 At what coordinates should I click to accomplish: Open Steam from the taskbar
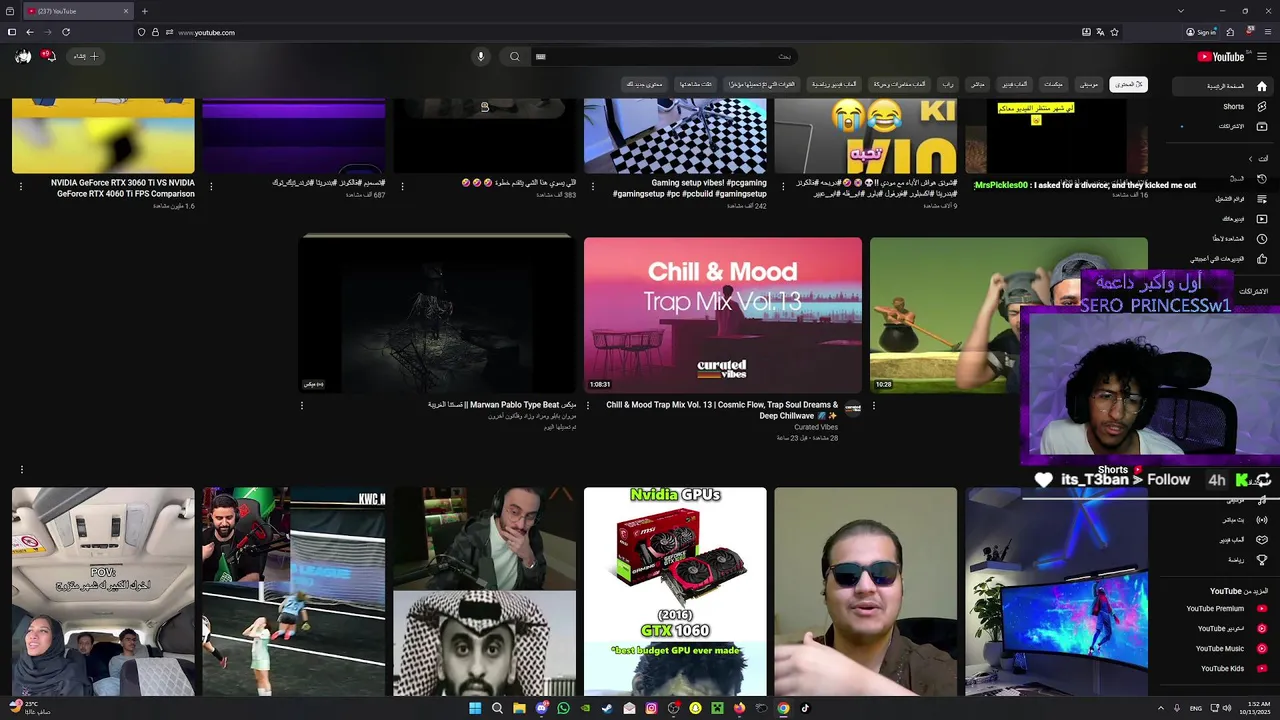coord(607,708)
